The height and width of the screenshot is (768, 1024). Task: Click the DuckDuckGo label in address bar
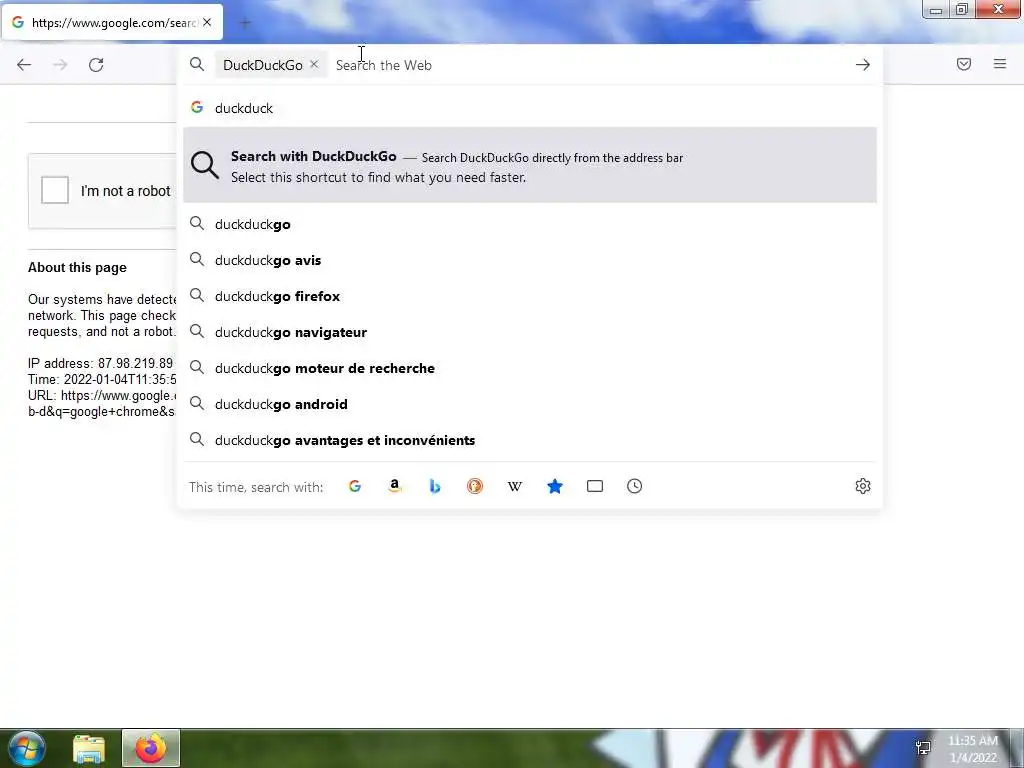(263, 65)
